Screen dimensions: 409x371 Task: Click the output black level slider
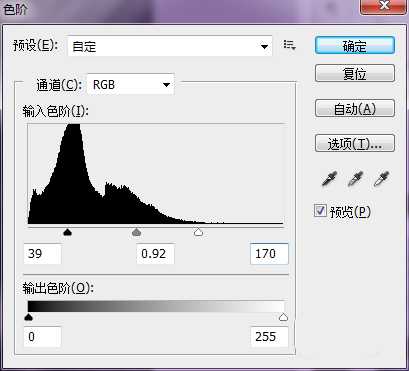[29, 317]
